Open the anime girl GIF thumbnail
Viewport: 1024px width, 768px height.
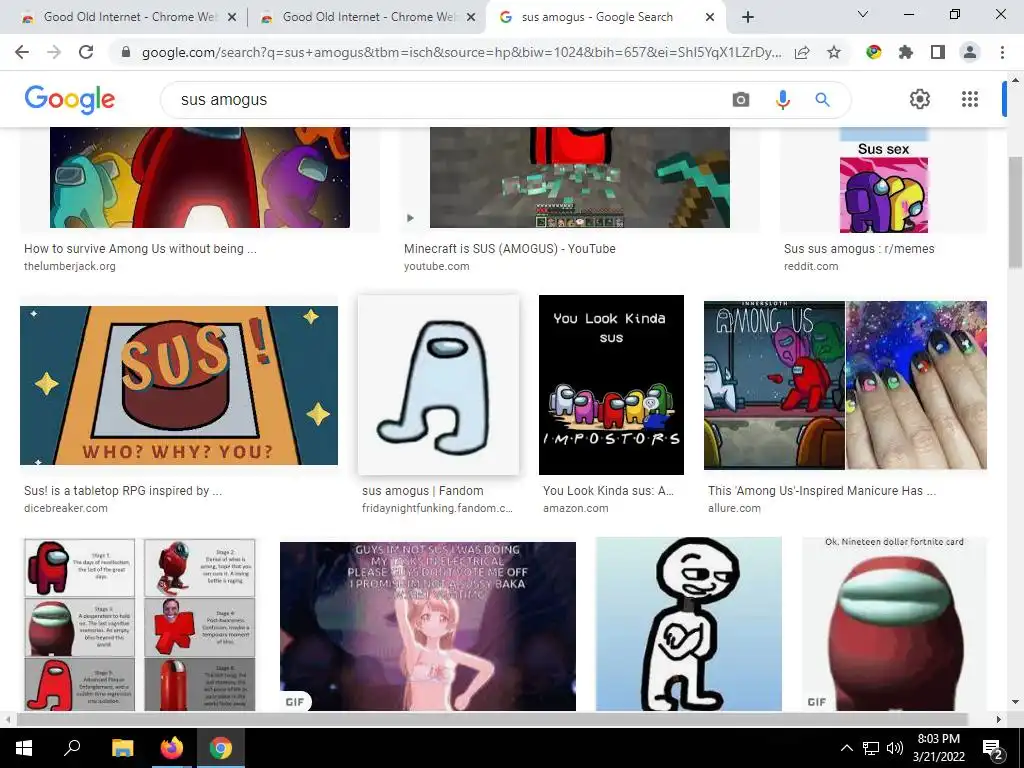pos(428,626)
